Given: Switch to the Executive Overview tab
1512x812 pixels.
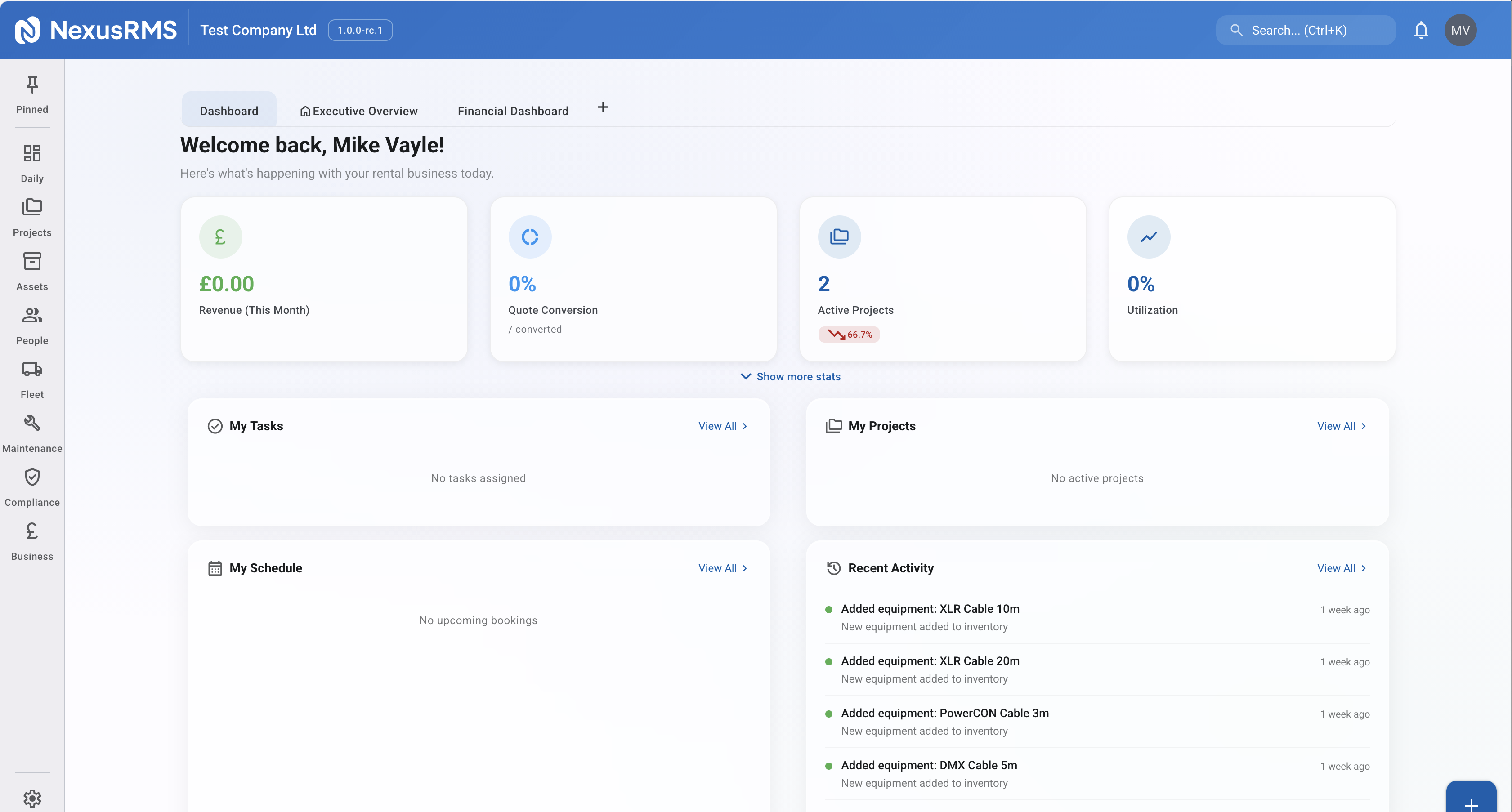Looking at the screenshot, I should [358, 110].
